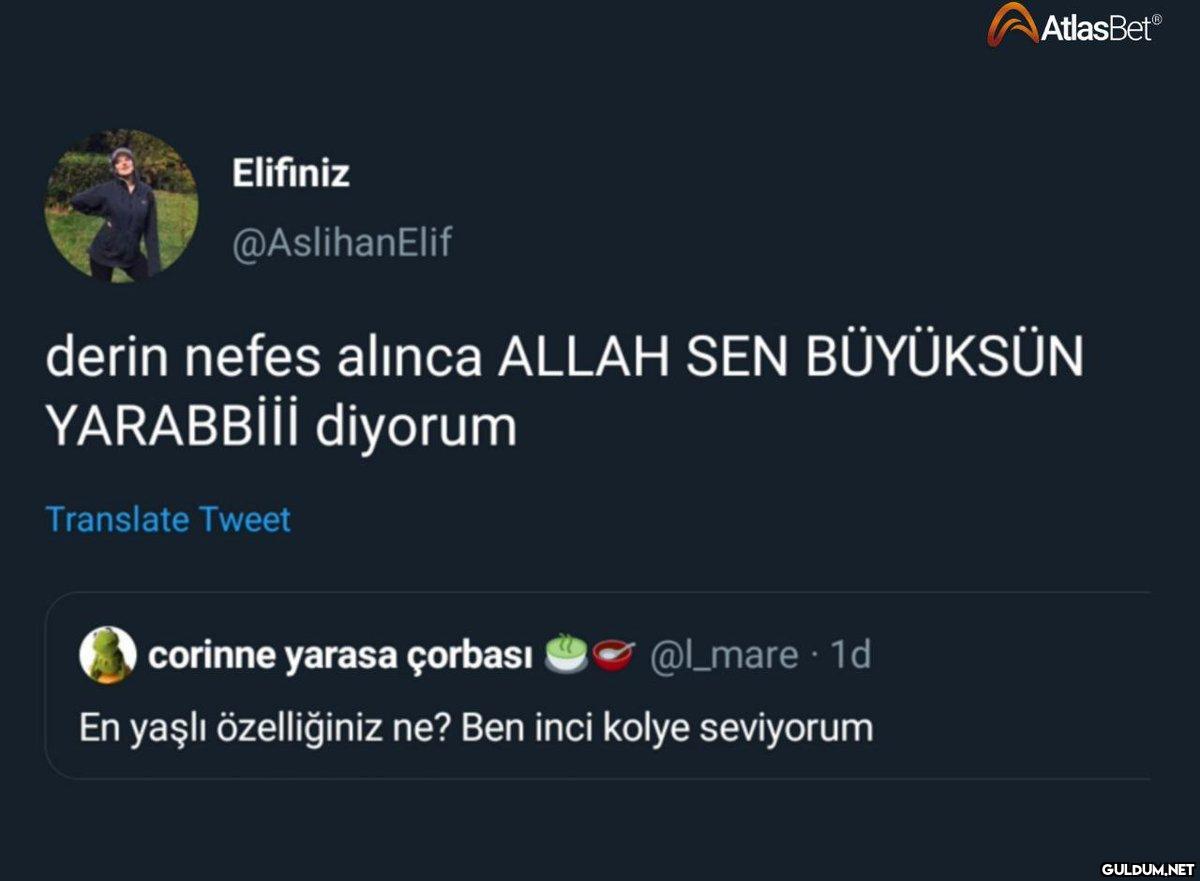
Task: Click the GULDUM.NET watermark
Action: tap(1146, 866)
